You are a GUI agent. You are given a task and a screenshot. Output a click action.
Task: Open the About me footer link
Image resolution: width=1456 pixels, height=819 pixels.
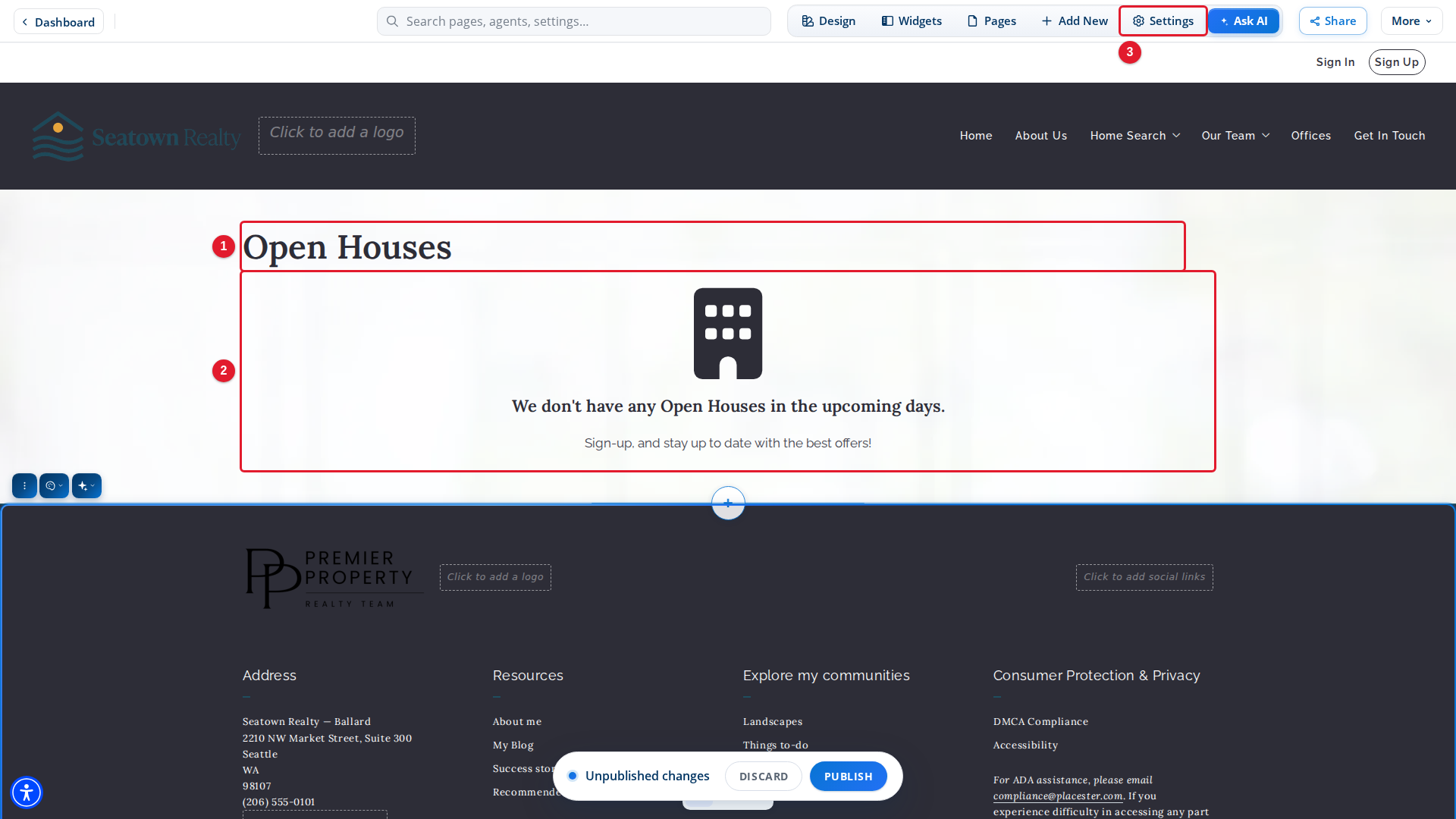(517, 722)
